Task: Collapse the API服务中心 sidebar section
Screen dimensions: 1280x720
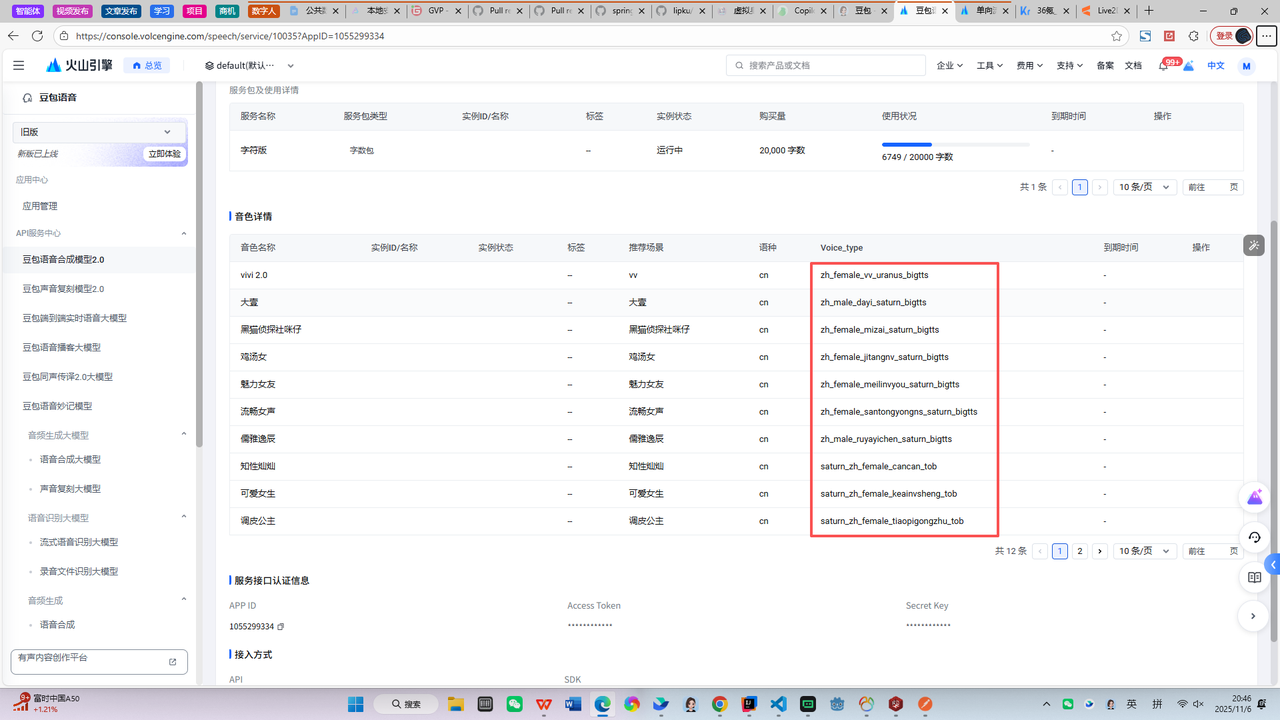Action: [x=183, y=233]
